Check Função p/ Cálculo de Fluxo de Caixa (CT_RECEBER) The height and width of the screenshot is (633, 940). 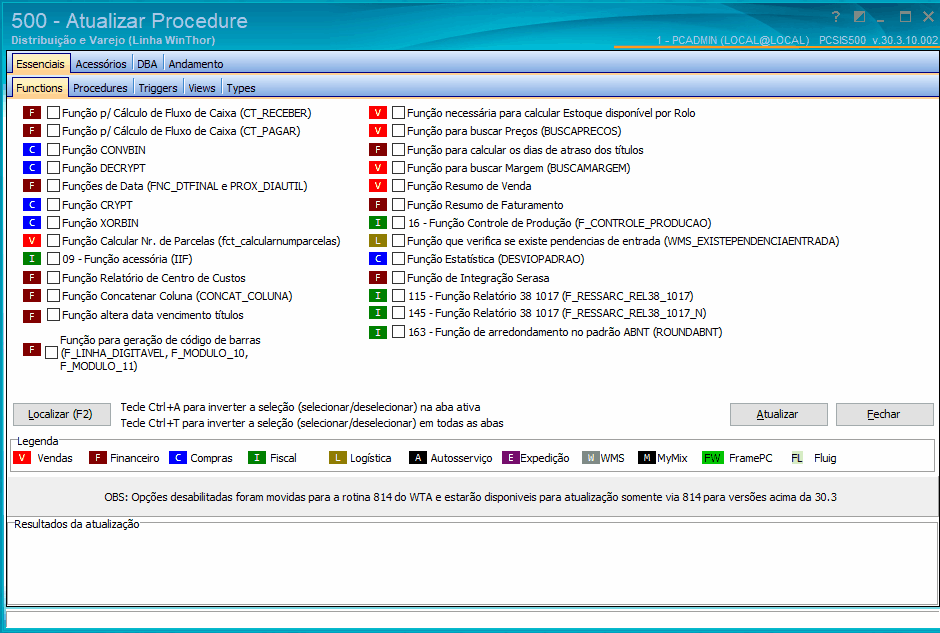point(53,113)
